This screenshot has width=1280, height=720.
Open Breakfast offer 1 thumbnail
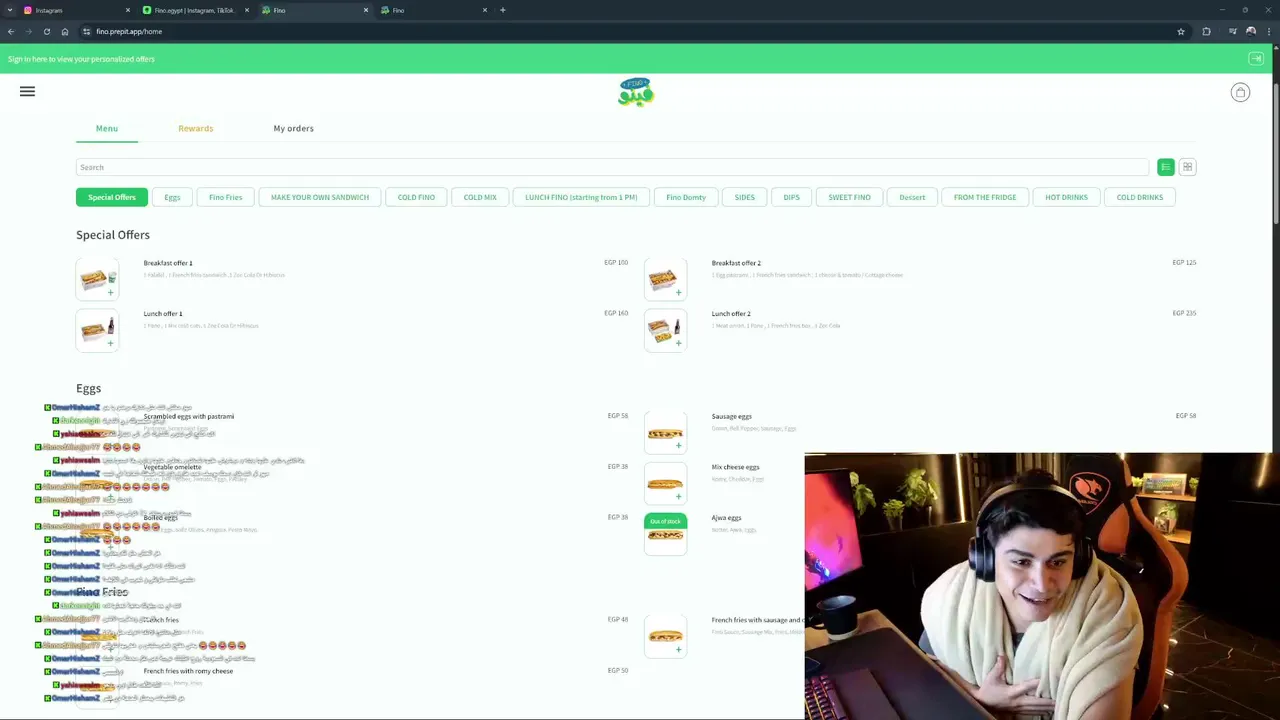pyautogui.click(x=97, y=278)
